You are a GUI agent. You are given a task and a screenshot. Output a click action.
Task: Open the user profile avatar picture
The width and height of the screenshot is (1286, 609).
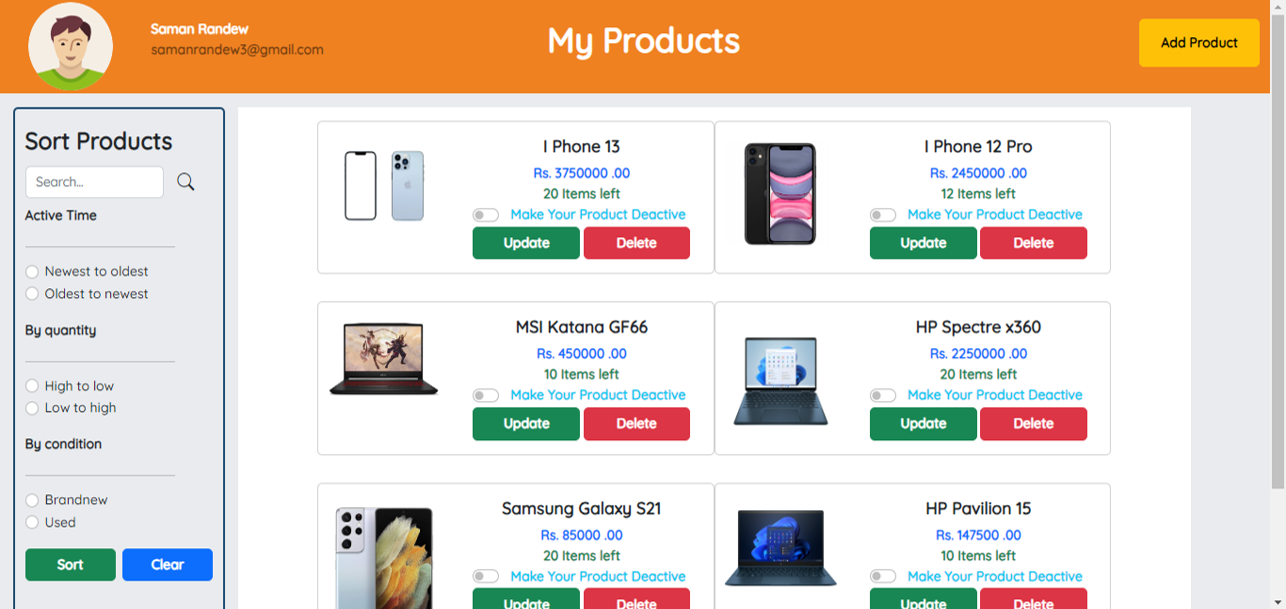coord(70,46)
